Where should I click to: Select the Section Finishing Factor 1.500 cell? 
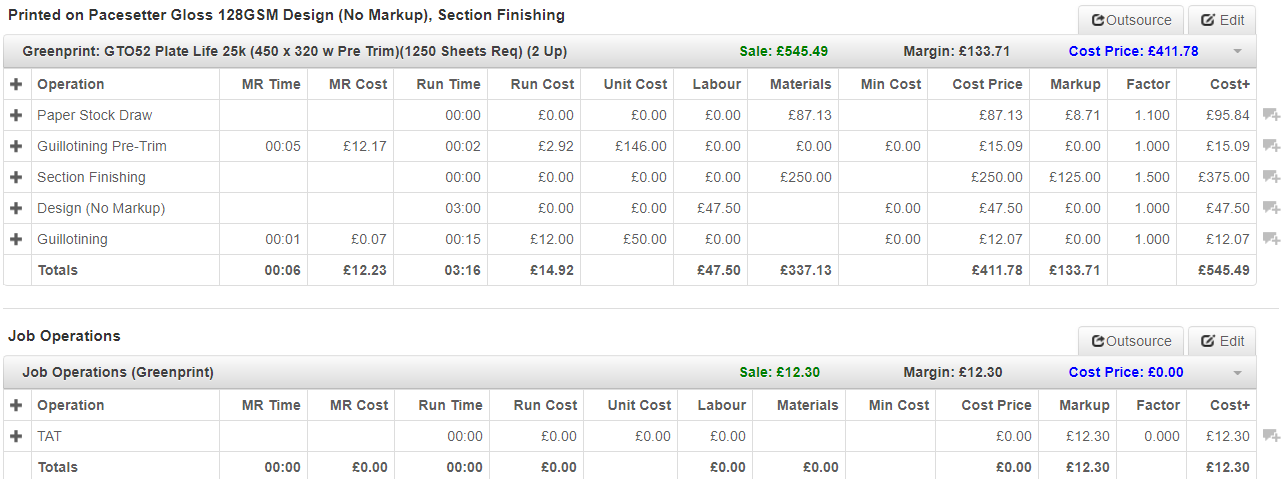(1142, 177)
